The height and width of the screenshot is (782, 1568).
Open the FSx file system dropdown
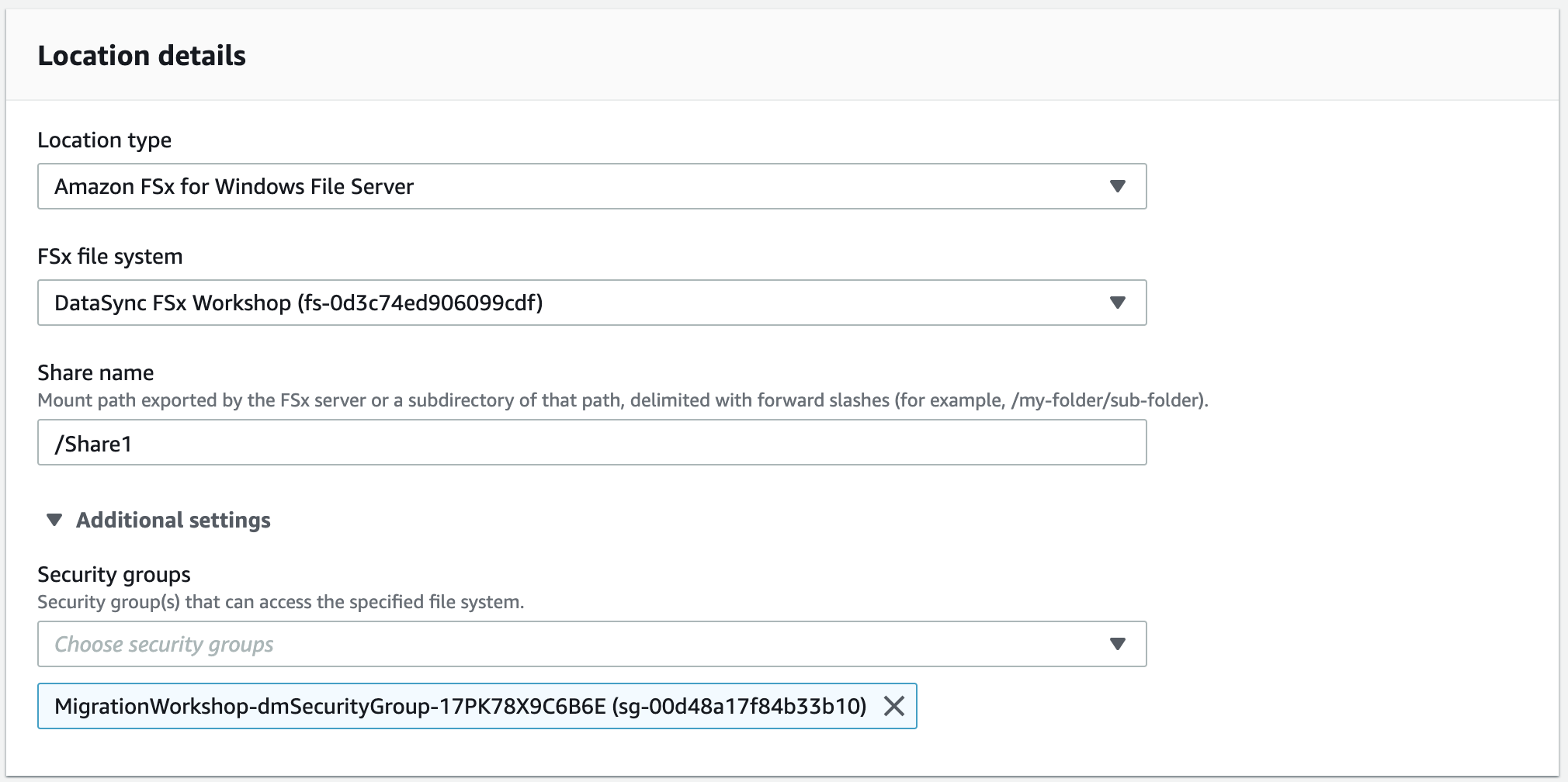tap(591, 303)
